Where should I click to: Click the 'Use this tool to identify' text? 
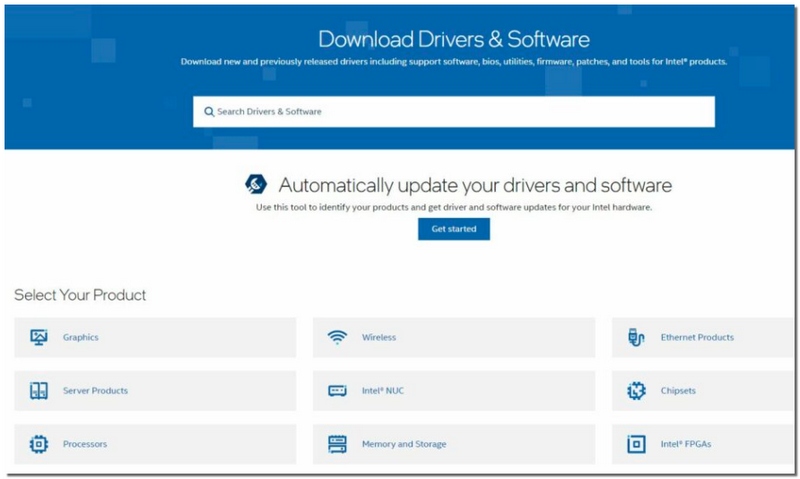pyautogui.click(x=454, y=208)
